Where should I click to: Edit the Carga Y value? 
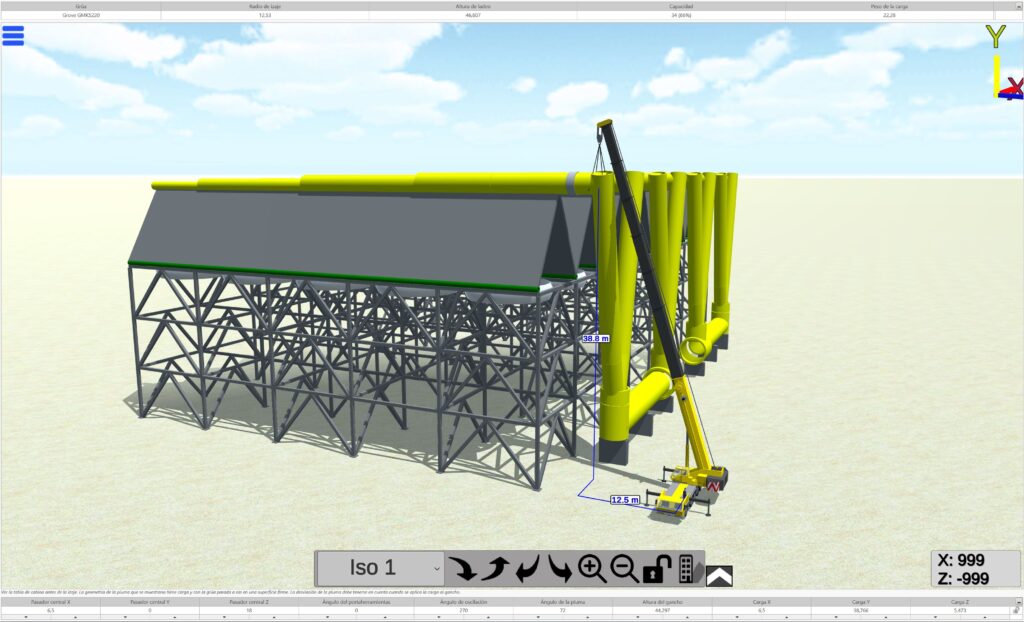tap(861, 610)
